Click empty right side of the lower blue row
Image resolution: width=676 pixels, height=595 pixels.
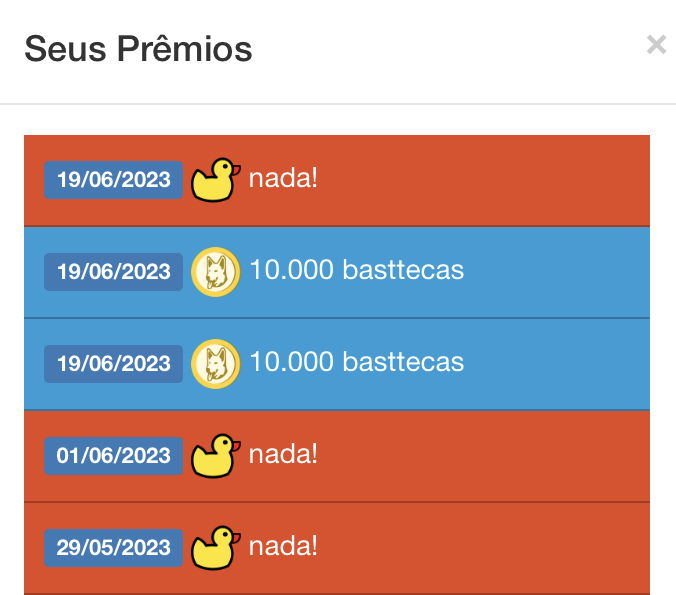tap(560, 363)
